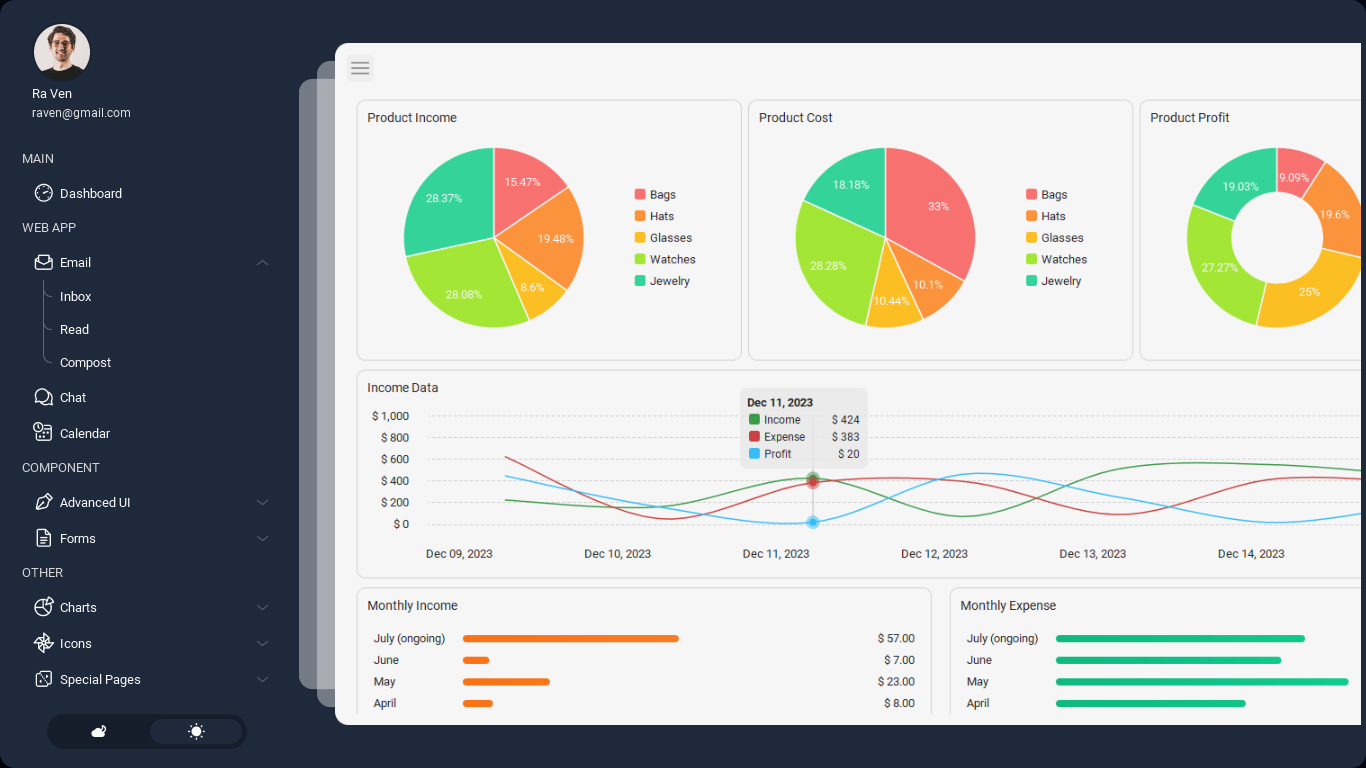1366x768 pixels.
Task: Open the Inbox menu item
Action: (75, 296)
